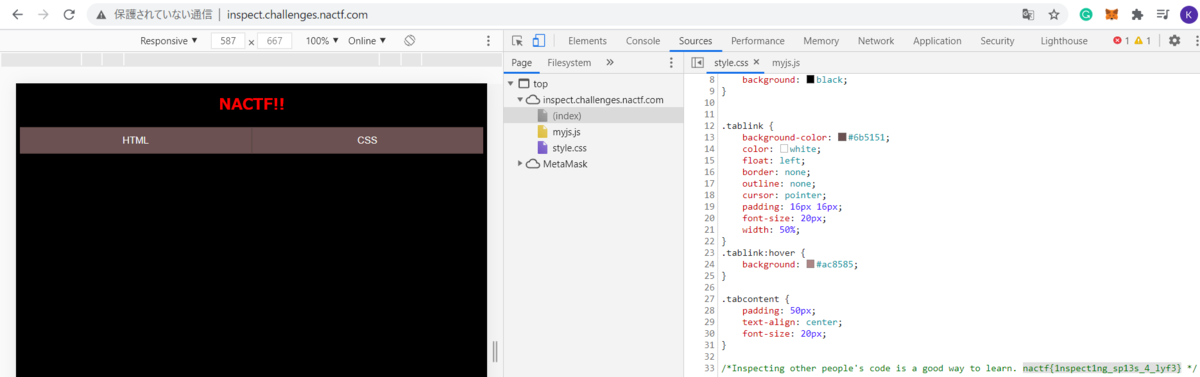The height and width of the screenshot is (377, 1200).
Task: Open the white color swatch on line 14
Action: (x=785, y=149)
